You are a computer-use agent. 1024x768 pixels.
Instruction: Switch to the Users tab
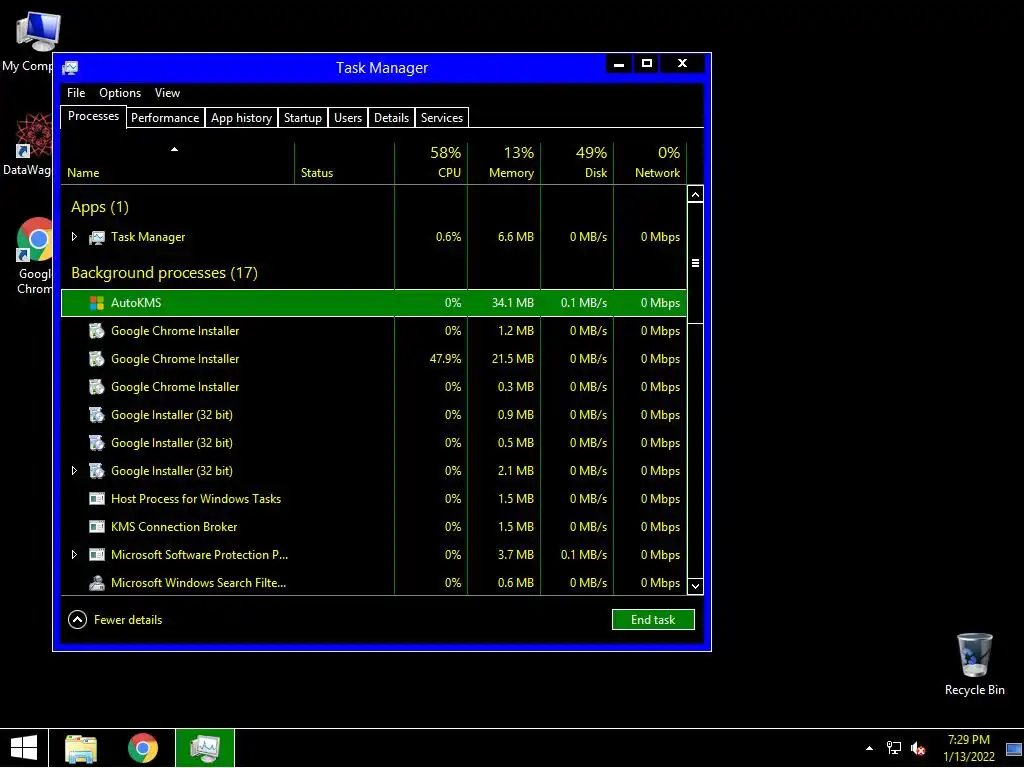[x=348, y=118]
